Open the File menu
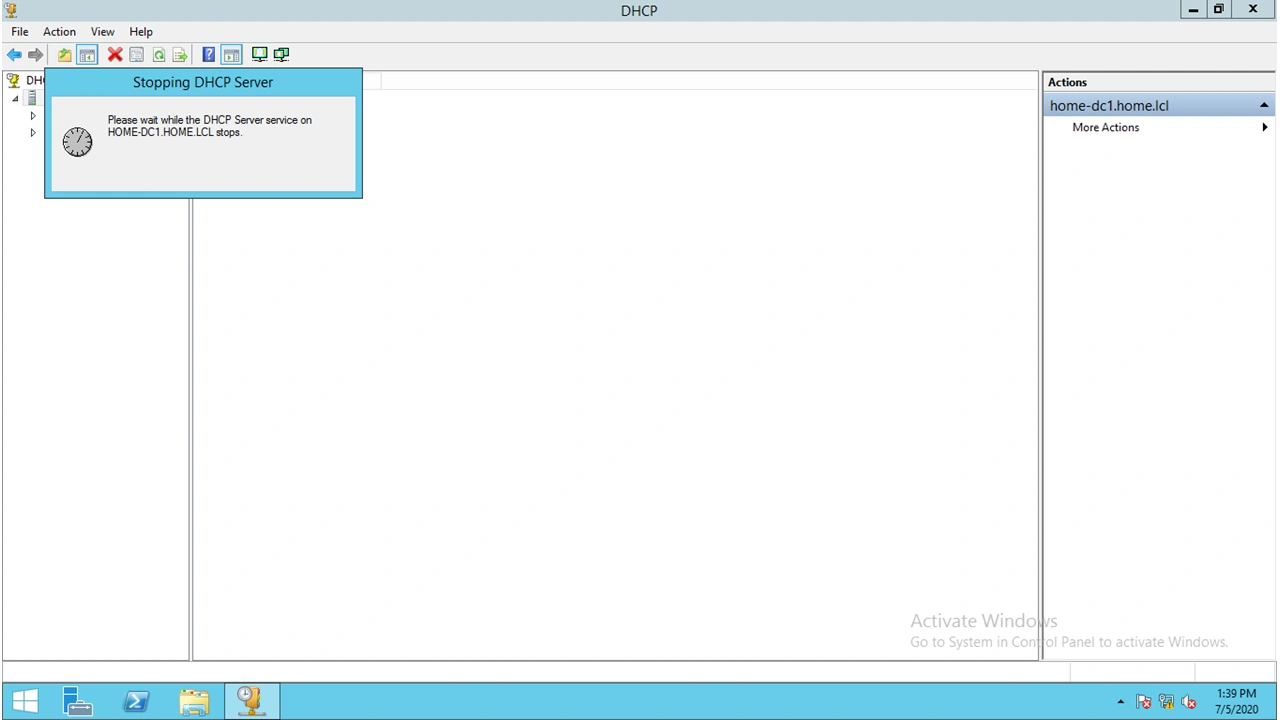The height and width of the screenshot is (720, 1280). [20, 32]
